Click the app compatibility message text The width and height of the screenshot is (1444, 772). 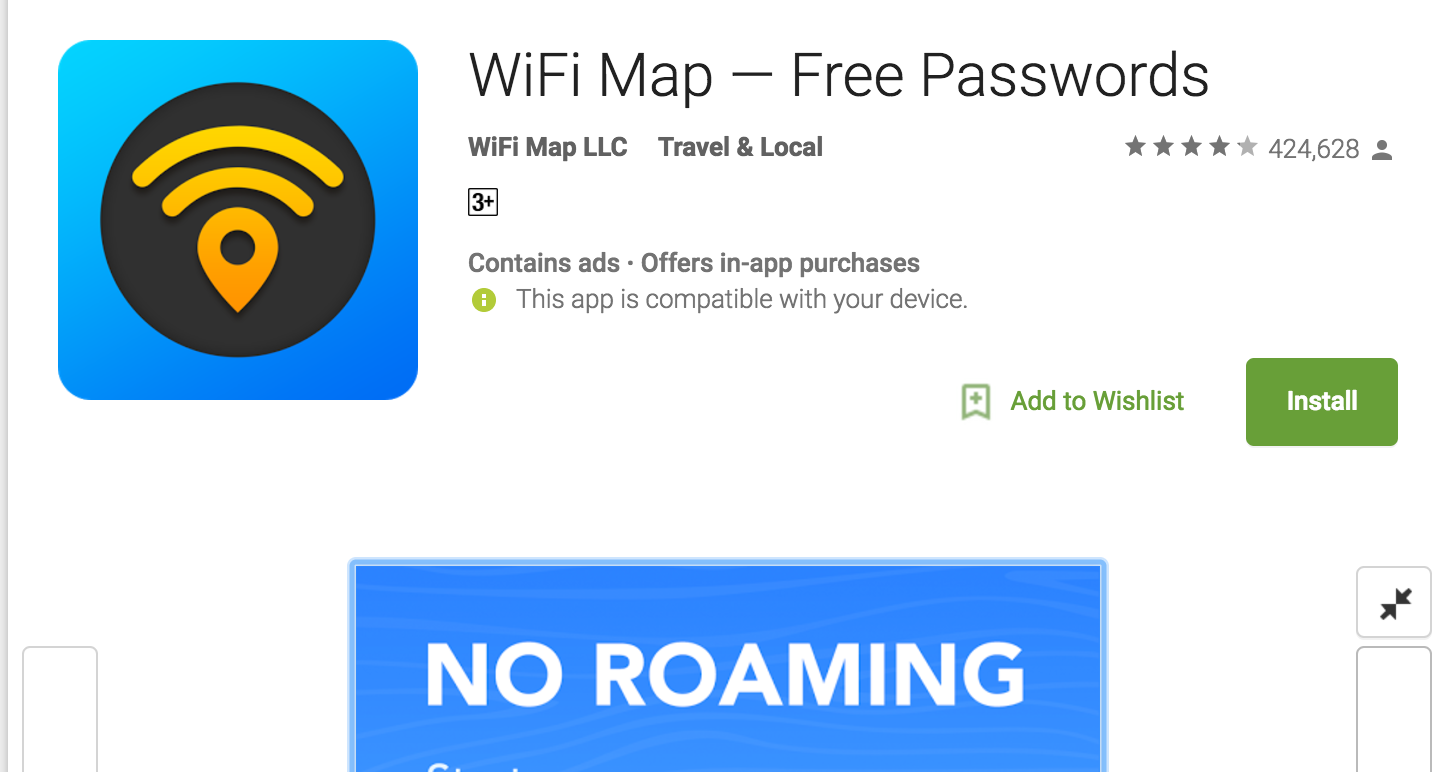[x=741, y=299]
